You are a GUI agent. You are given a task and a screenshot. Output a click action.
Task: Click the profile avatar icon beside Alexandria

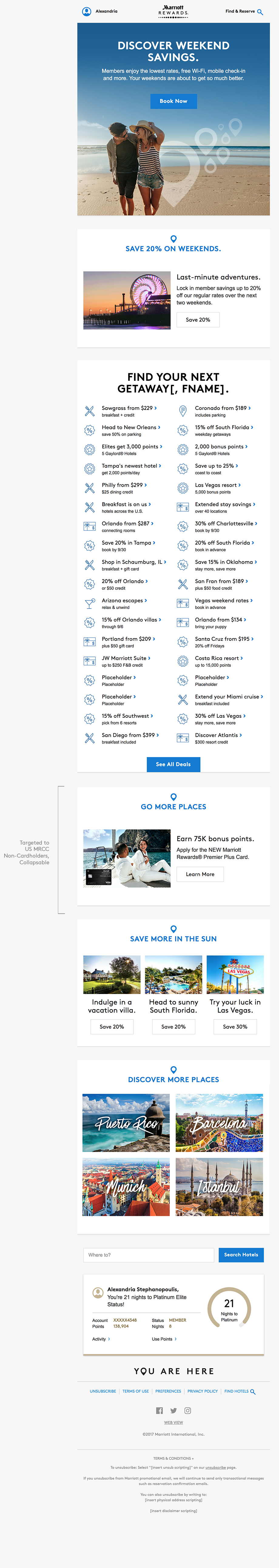(86, 11)
